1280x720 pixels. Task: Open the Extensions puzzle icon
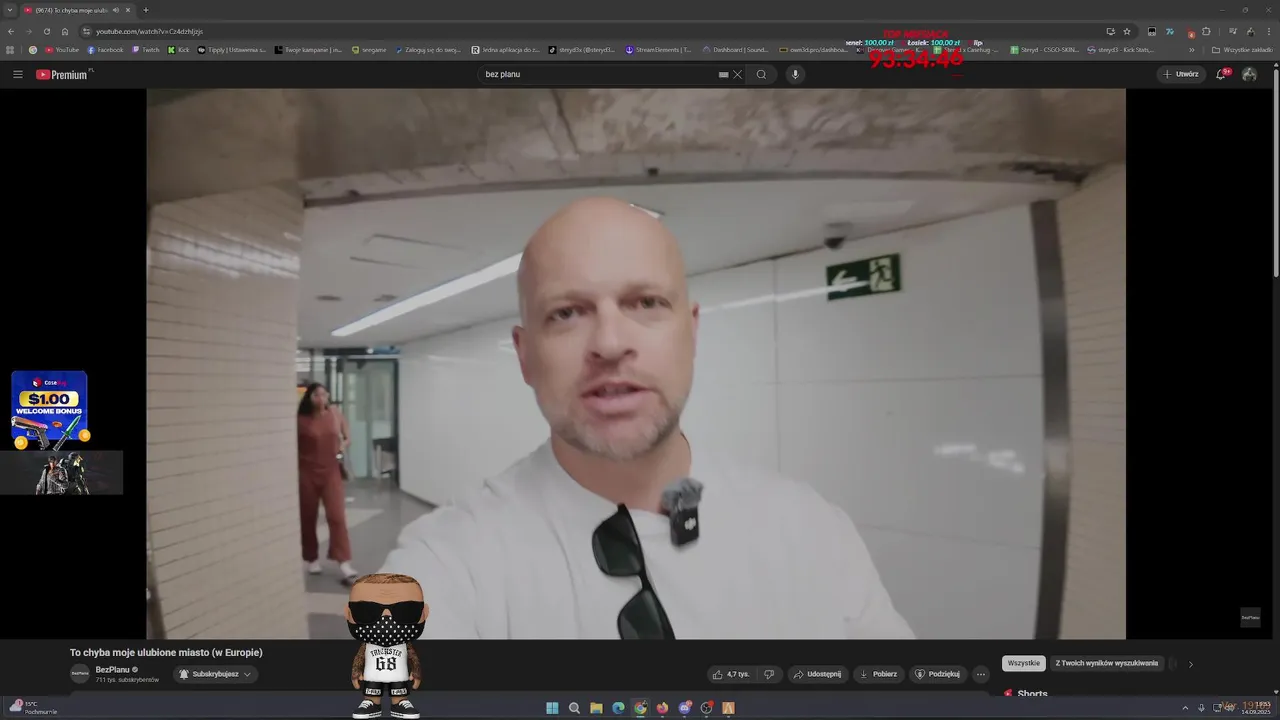pyautogui.click(x=1206, y=31)
